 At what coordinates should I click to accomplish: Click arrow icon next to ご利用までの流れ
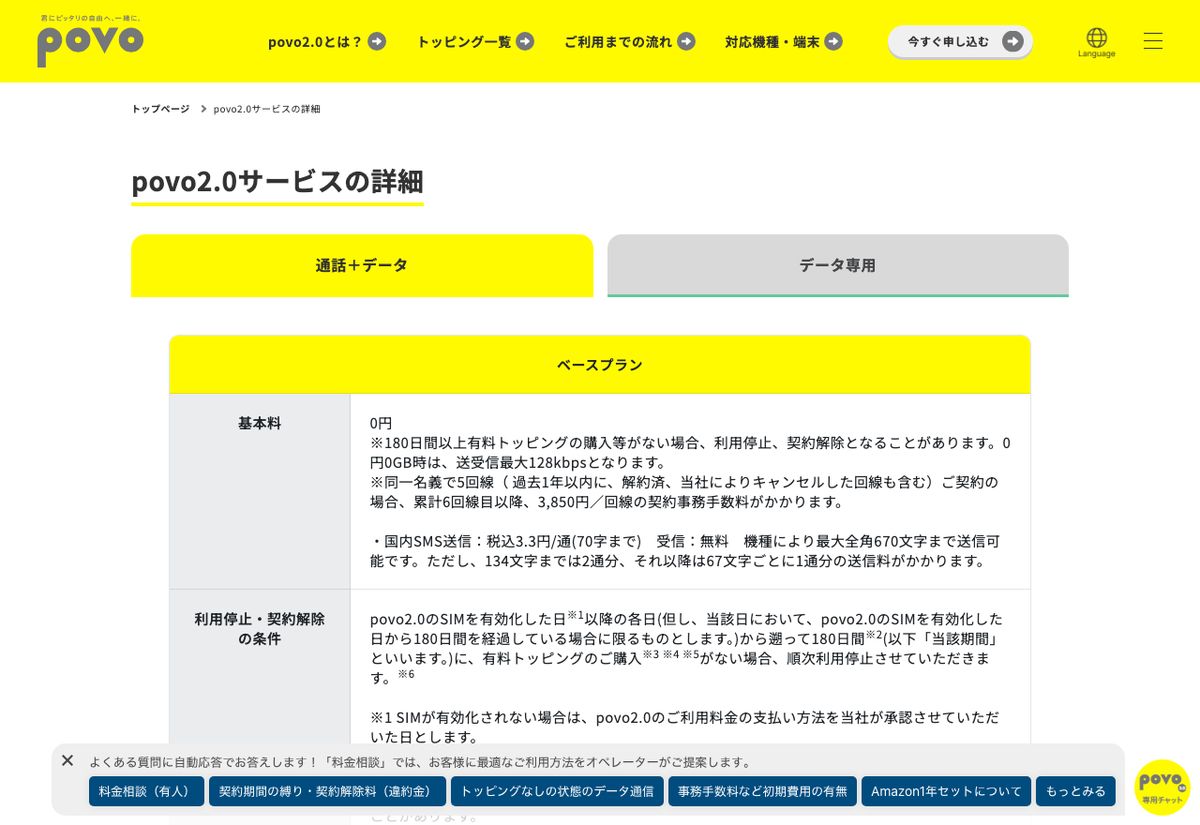click(x=686, y=41)
